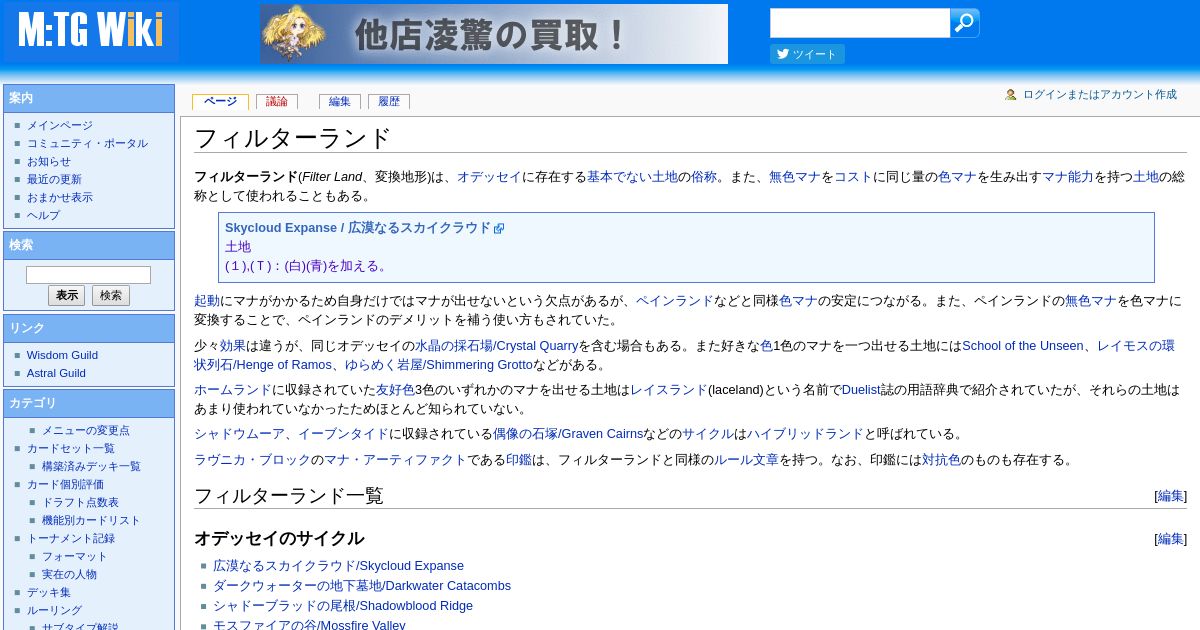Click the Twitter ツイート button

[807, 54]
